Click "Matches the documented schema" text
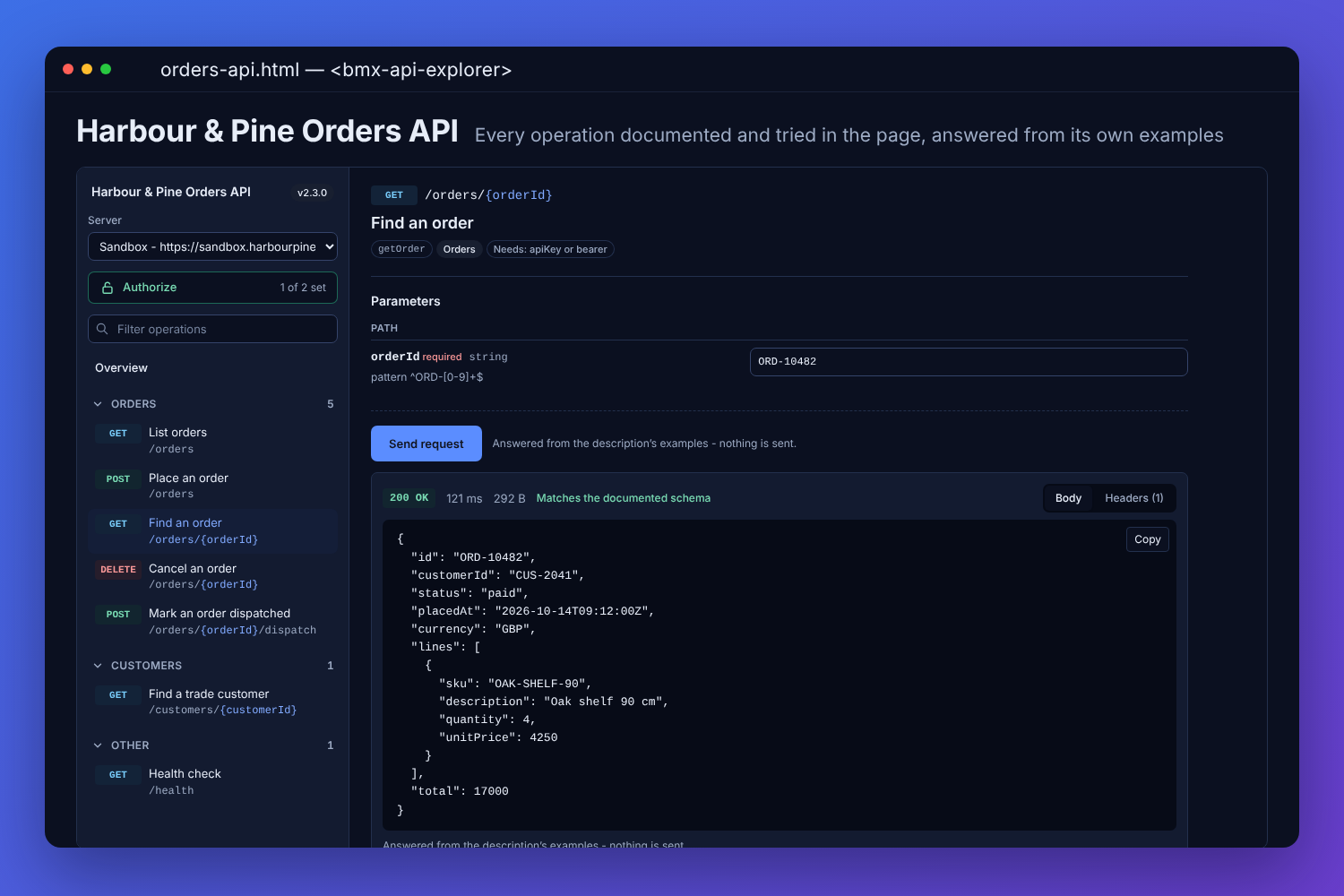 624,498
